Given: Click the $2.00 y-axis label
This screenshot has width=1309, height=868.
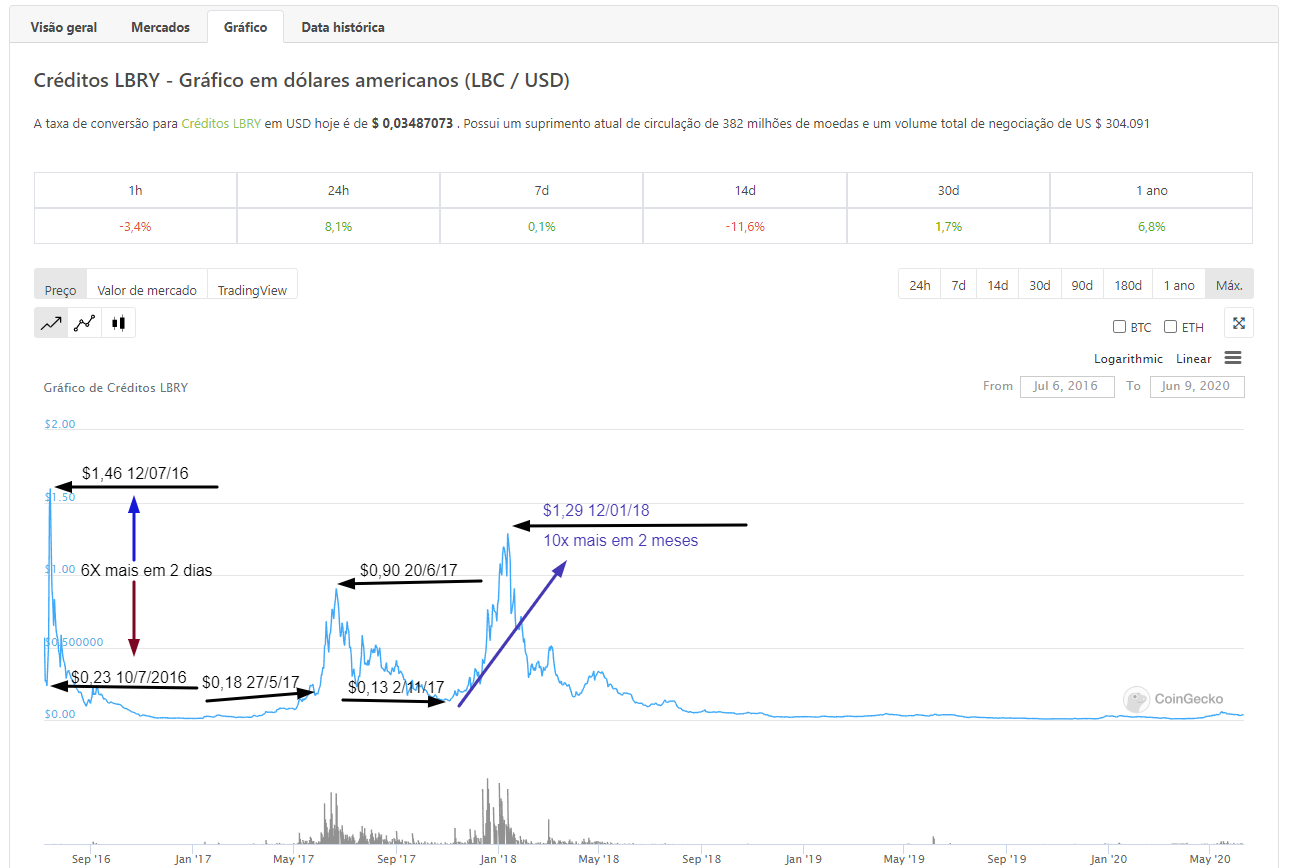Looking at the screenshot, I should (x=60, y=424).
